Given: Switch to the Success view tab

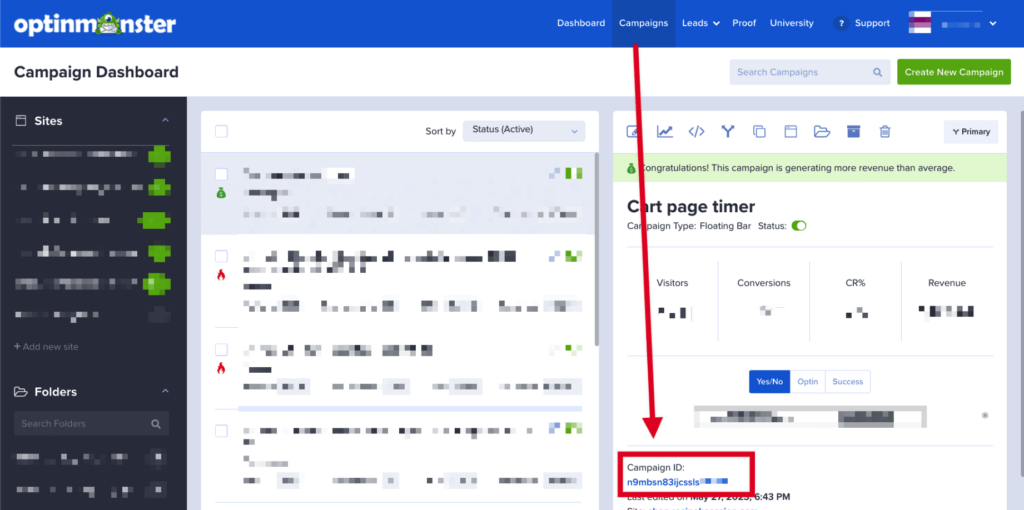Looking at the screenshot, I should tap(848, 382).
